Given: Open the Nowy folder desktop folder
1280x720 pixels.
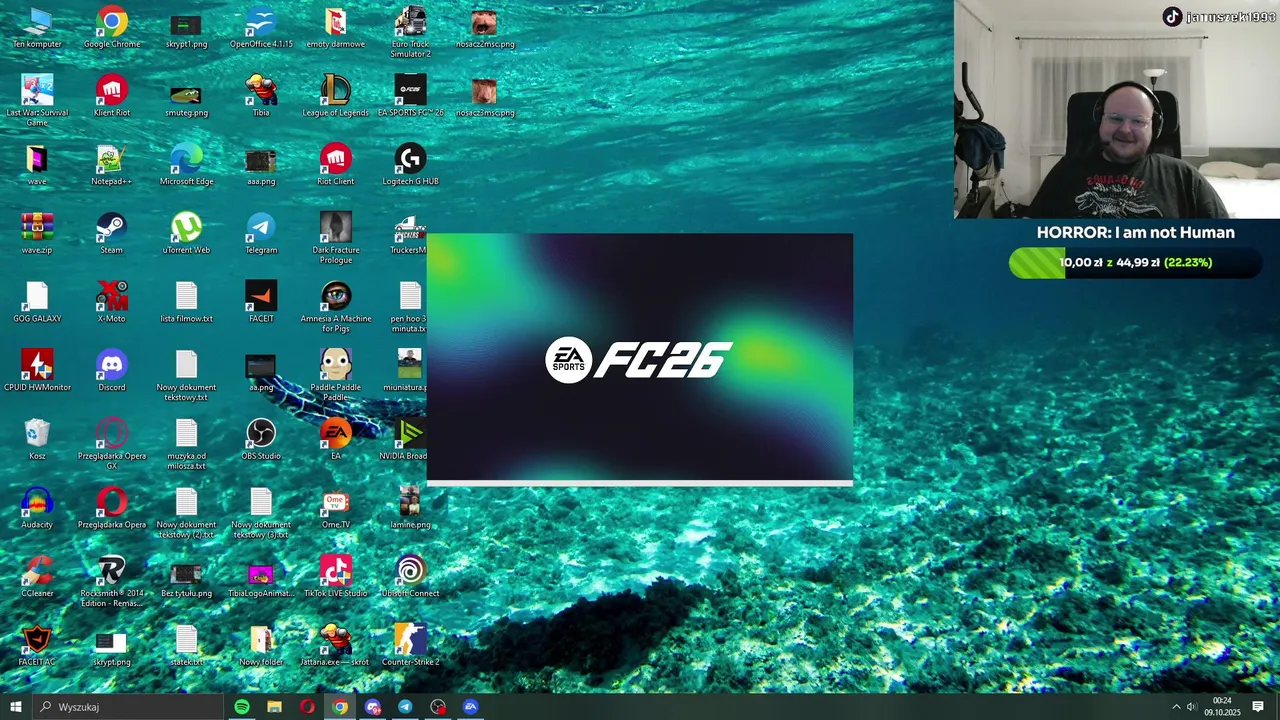Looking at the screenshot, I should click(x=261, y=645).
